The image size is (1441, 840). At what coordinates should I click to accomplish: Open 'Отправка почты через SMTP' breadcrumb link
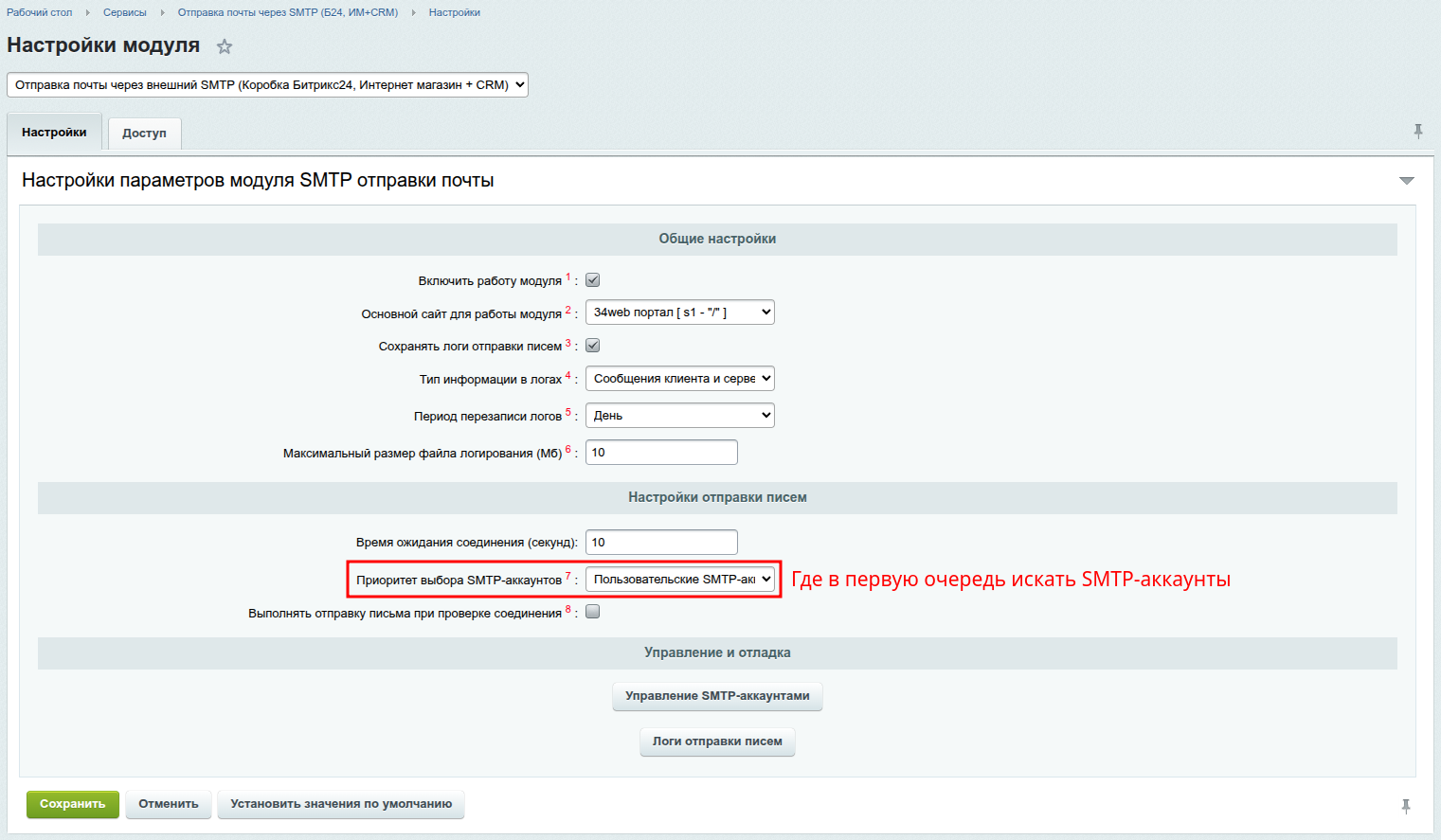point(288,12)
